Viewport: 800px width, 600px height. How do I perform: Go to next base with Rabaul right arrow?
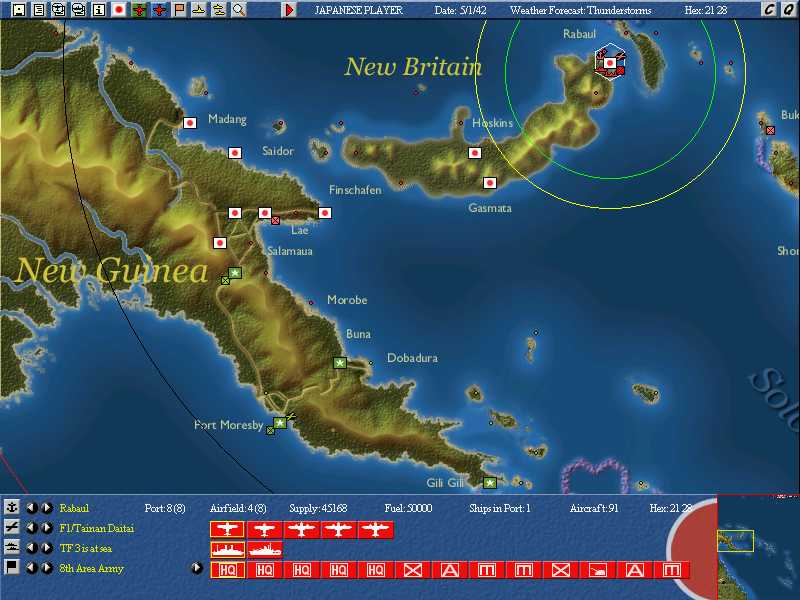pos(47,508)
